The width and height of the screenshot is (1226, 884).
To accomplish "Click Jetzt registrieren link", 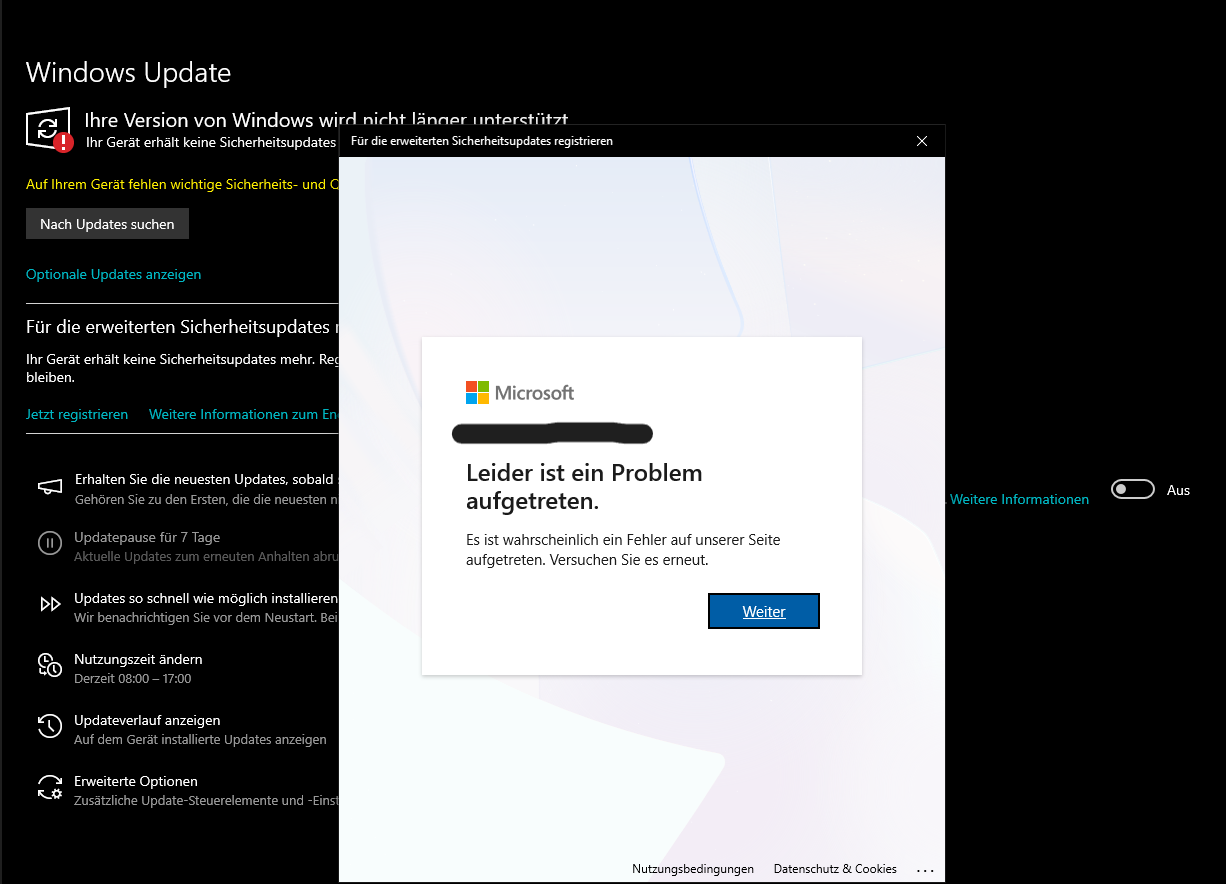I will click(x=77, y=414).
